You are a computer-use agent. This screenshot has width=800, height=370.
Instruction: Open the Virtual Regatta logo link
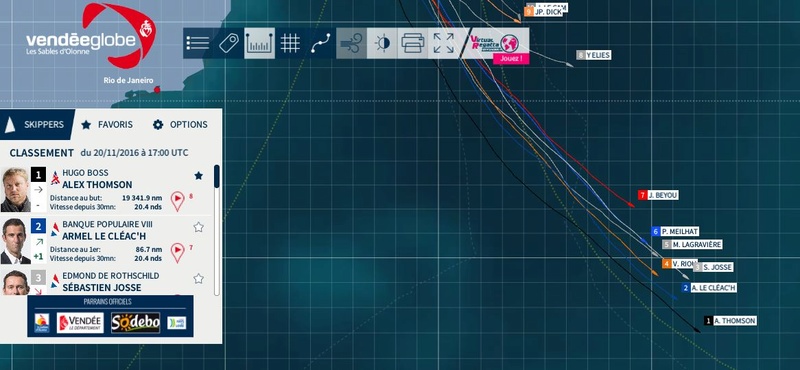(495, 42)
